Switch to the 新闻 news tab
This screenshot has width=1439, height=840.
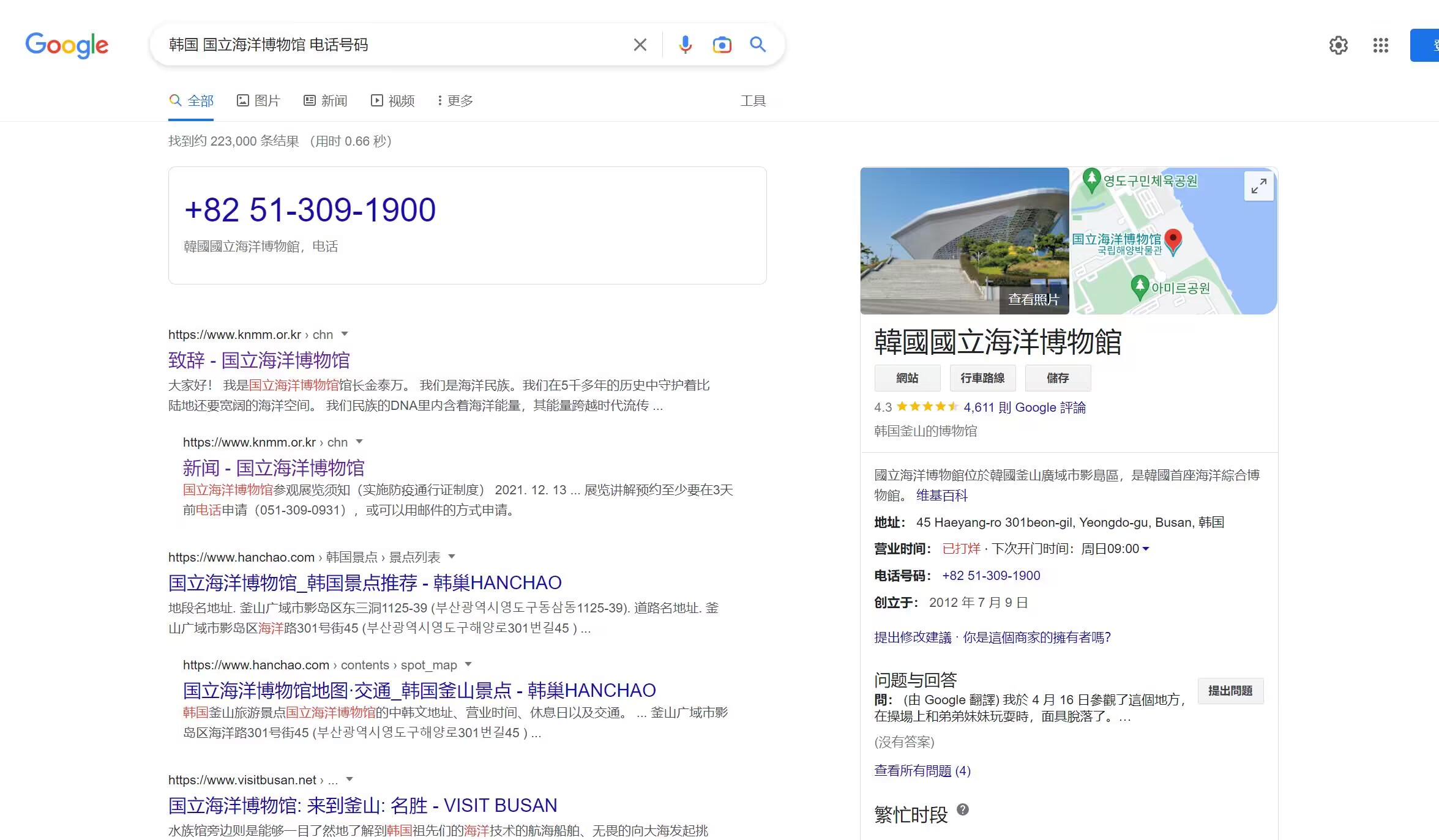pos(325,101)
